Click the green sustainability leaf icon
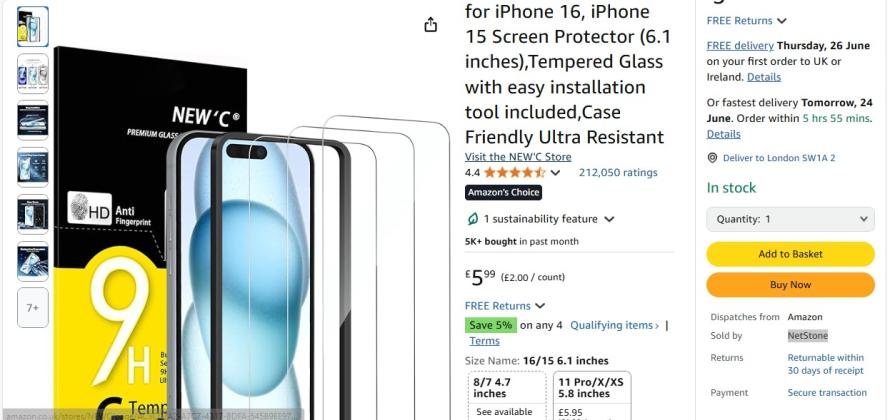Screen dimensions: 895x420 473,219
